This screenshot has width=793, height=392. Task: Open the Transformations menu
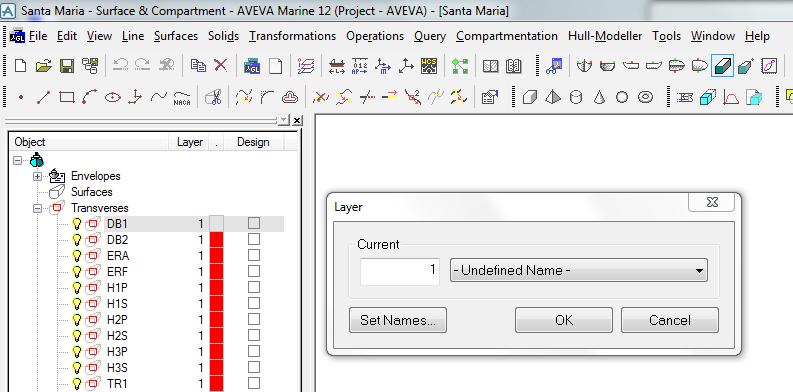[x=292, y=36]
